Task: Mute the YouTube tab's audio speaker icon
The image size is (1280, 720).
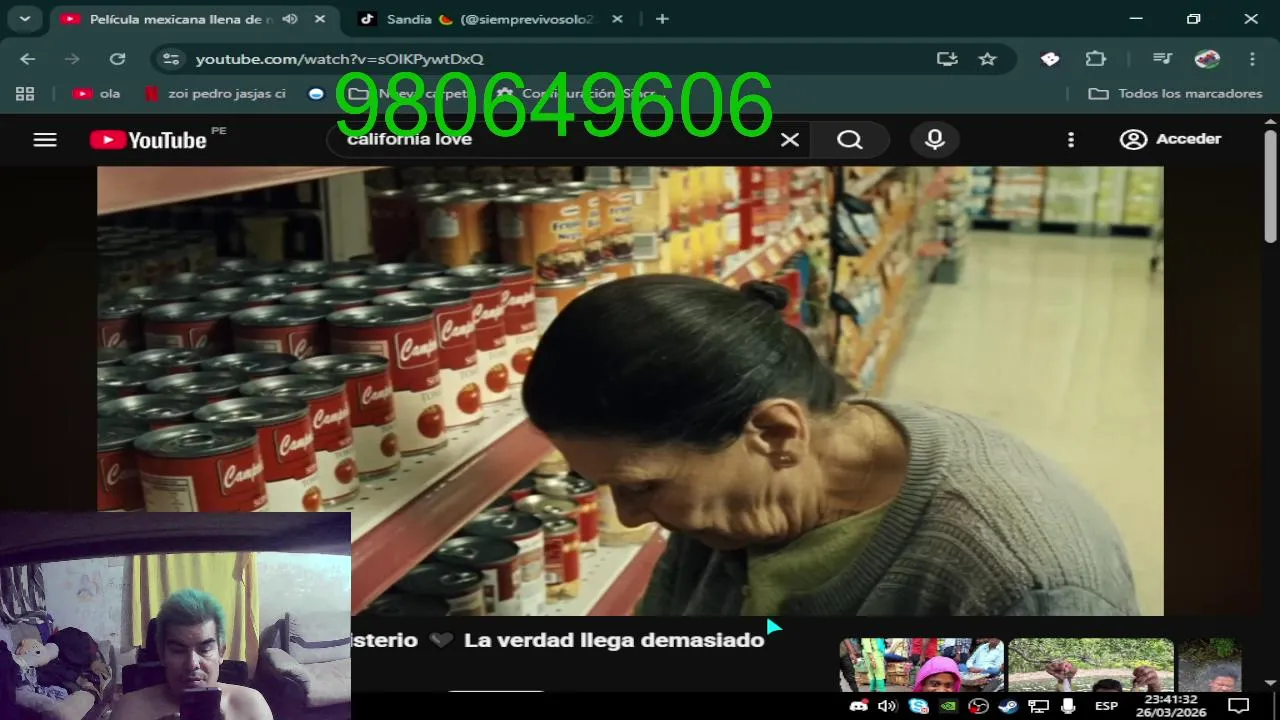Action: [290, 19]
